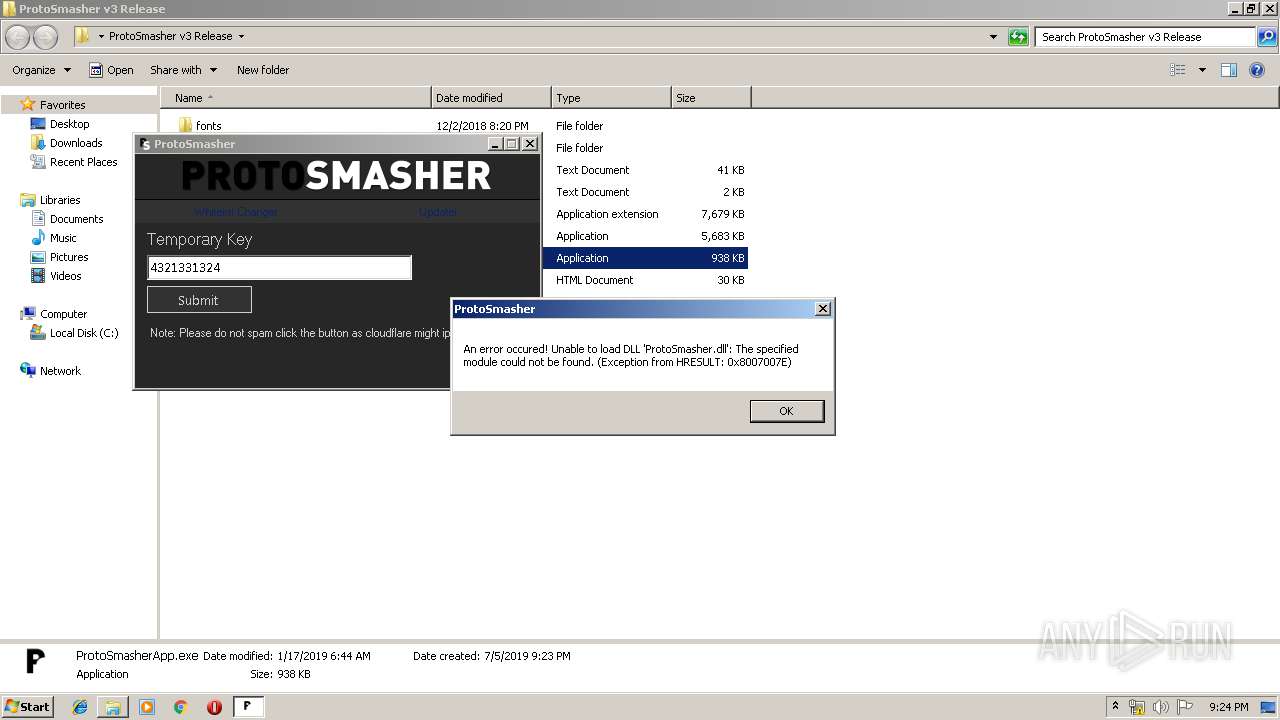This screenshot has height=720, width=1280.
Task: Refresh the folder view
Action: [x=1018, y=37]
